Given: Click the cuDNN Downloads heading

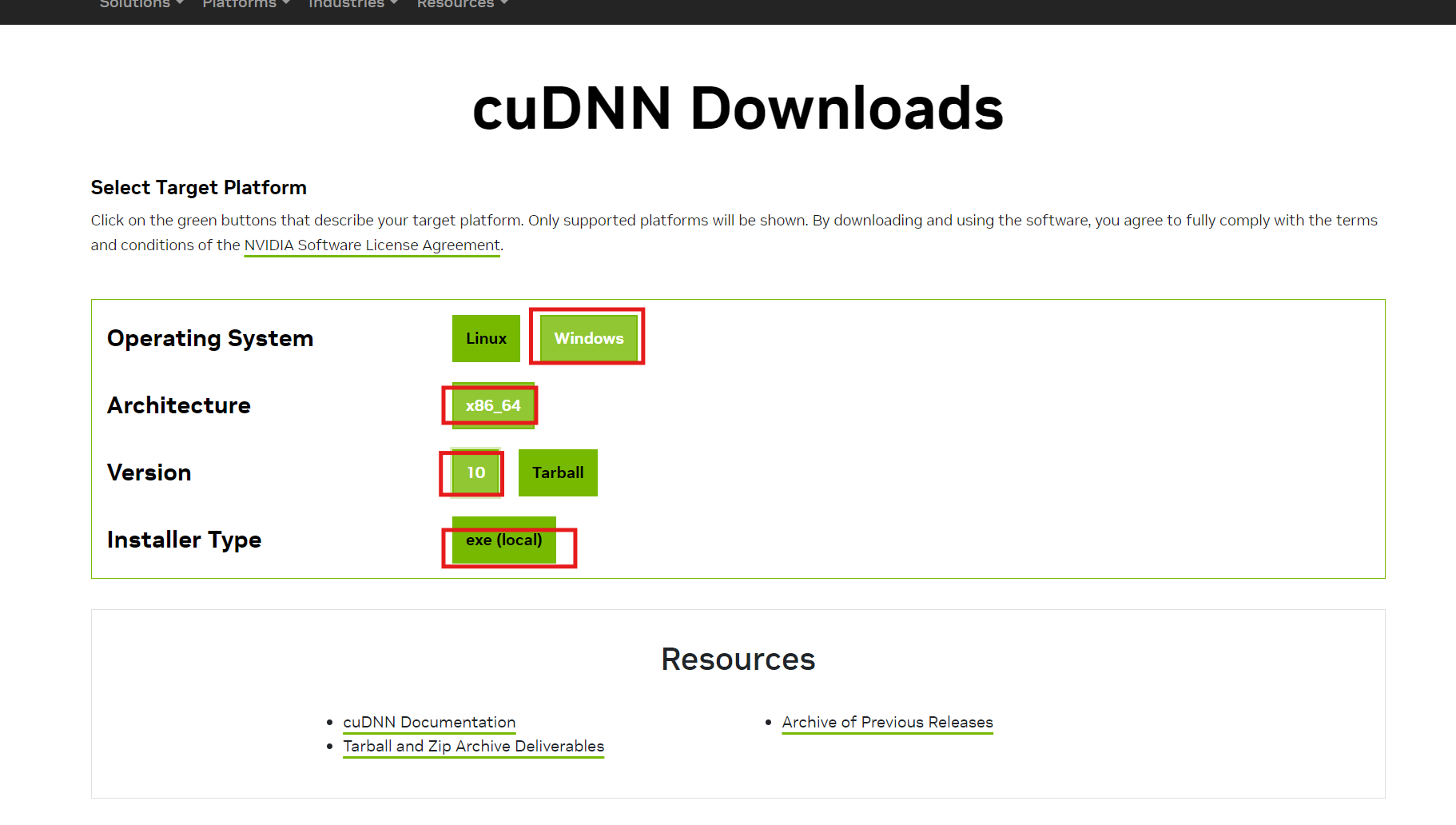Looking at the screenshot, I should tap(738, 109).
